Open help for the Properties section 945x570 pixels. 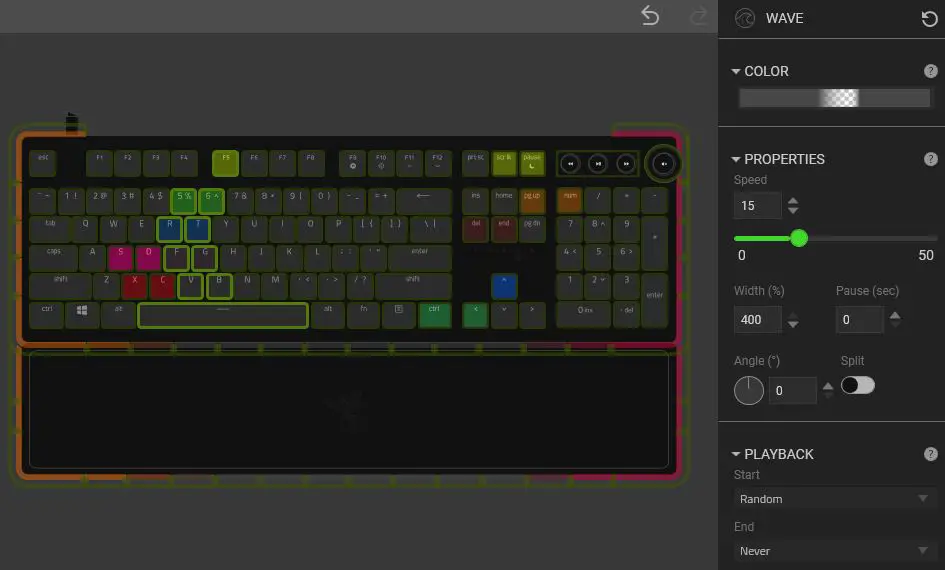pyautogui.click(x=931, y=159)
